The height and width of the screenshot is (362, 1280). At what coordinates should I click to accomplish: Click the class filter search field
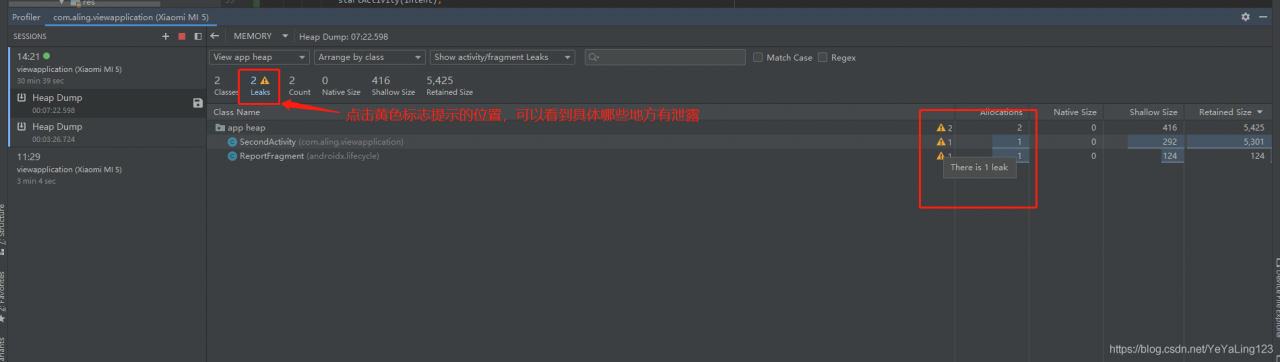(665, 58)
